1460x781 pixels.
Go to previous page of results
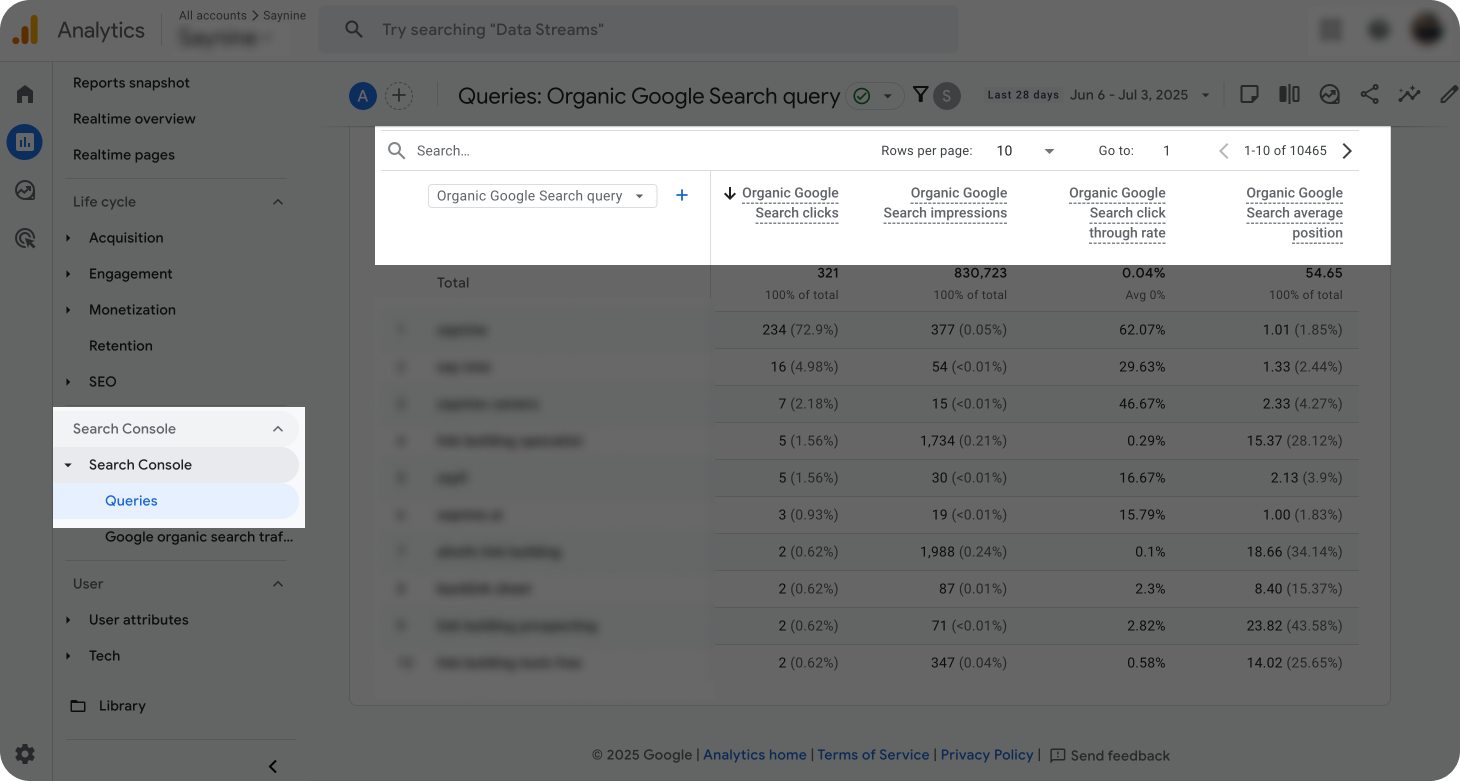coord(1223,151)
